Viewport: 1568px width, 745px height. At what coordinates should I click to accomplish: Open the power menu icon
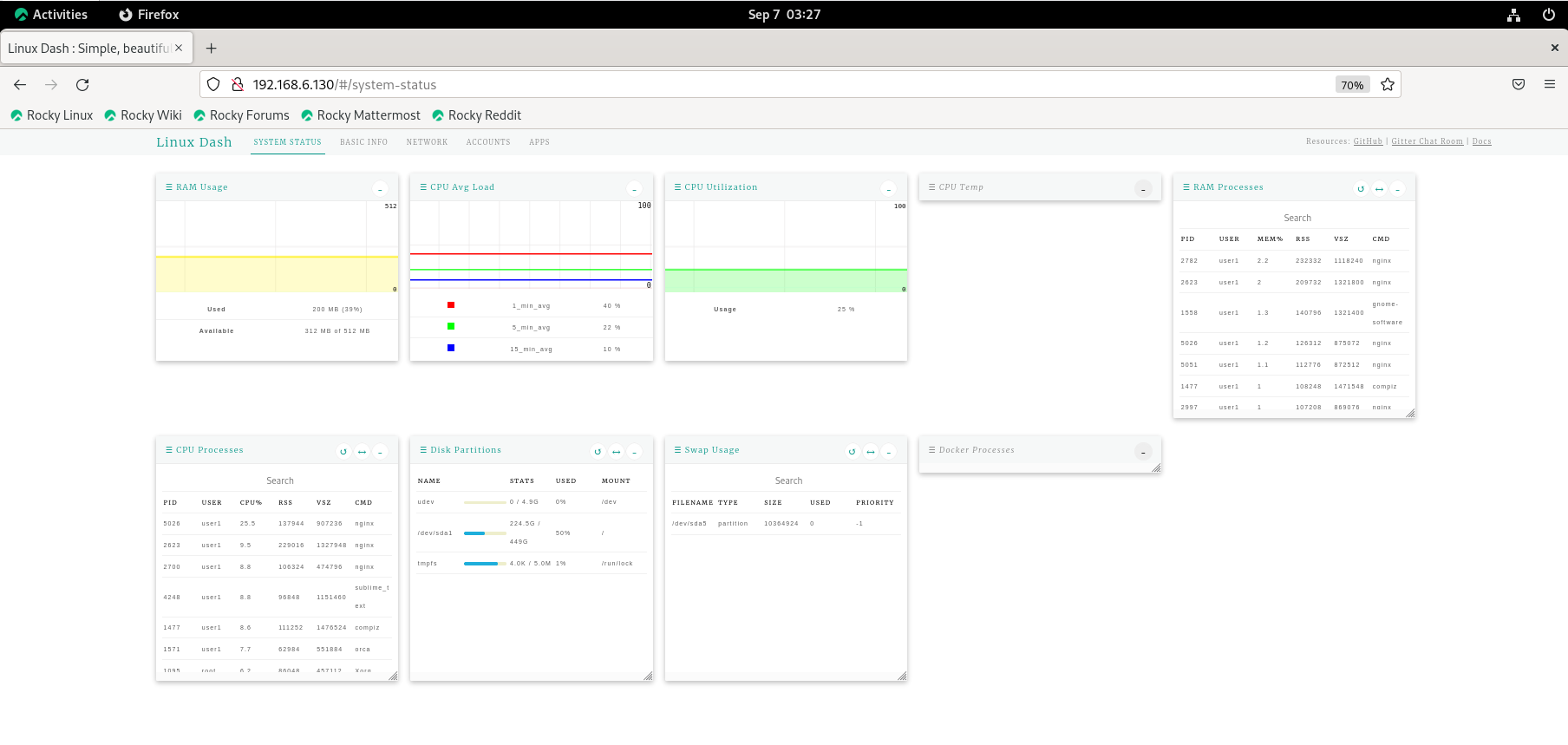(x=1548, y=15)
